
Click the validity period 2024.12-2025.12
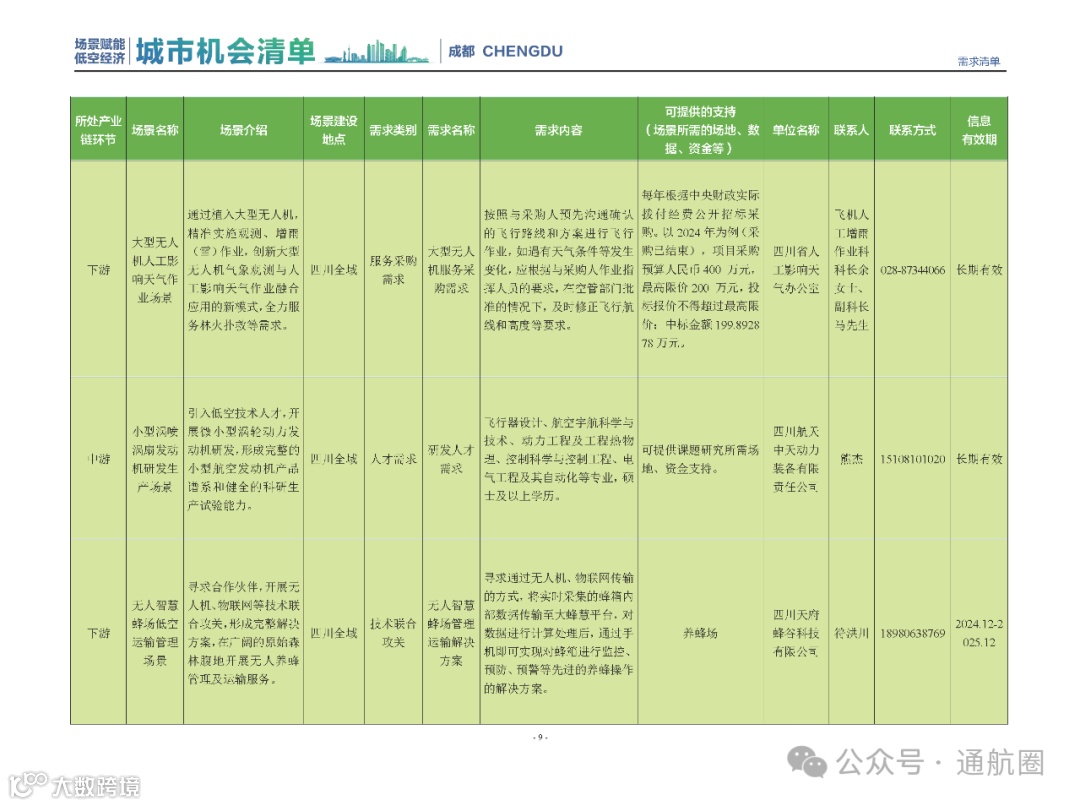[x=979, y=632]
